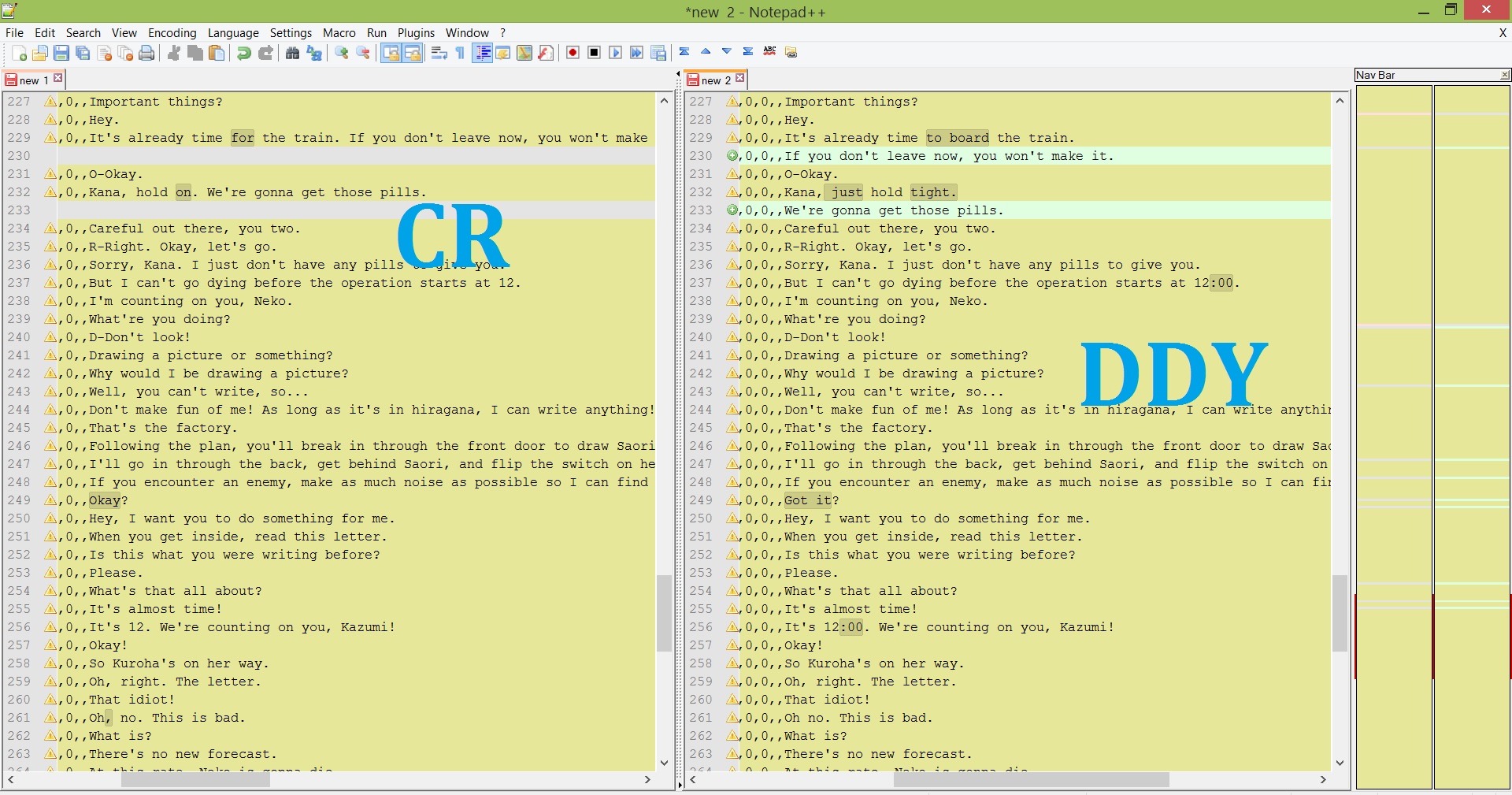This screenshot has width=1512, height=795.
Task: Click the Copy toolbar icon
Action: click(x=195, y=53)
